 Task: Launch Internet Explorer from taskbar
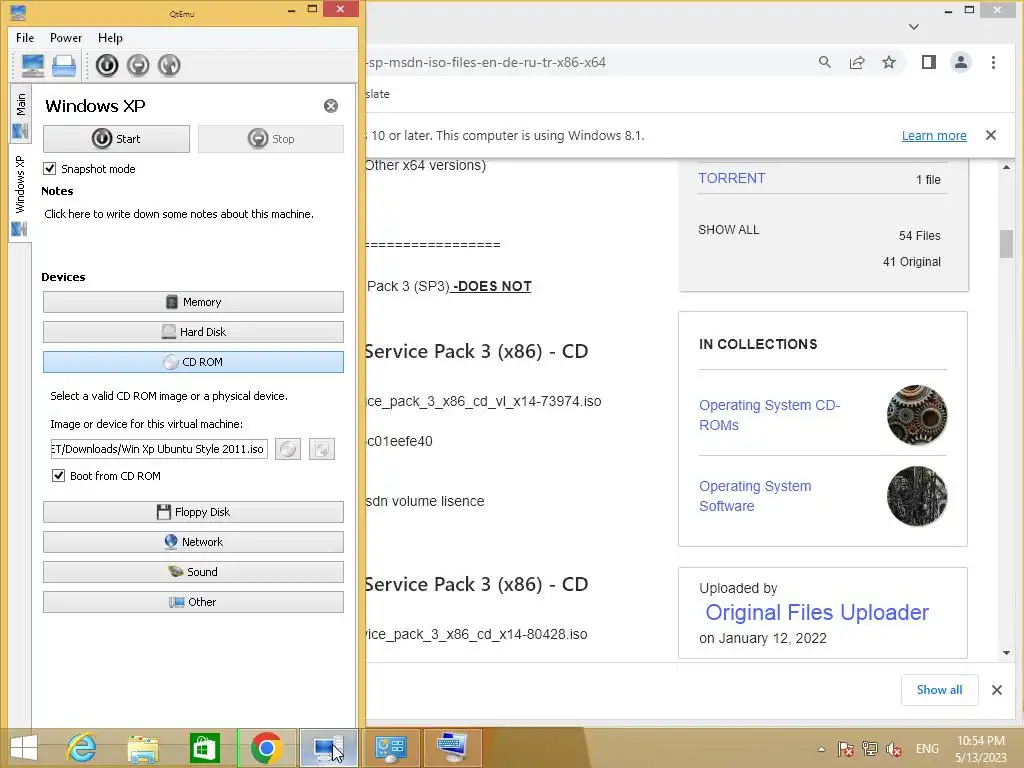[82, 748]
